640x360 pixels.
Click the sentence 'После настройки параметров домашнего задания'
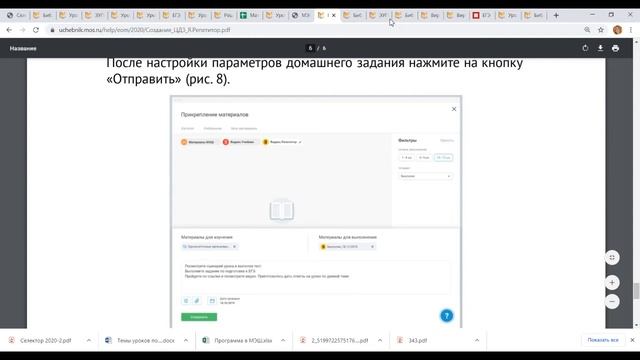pyautogui.click(x=256, y=63)
